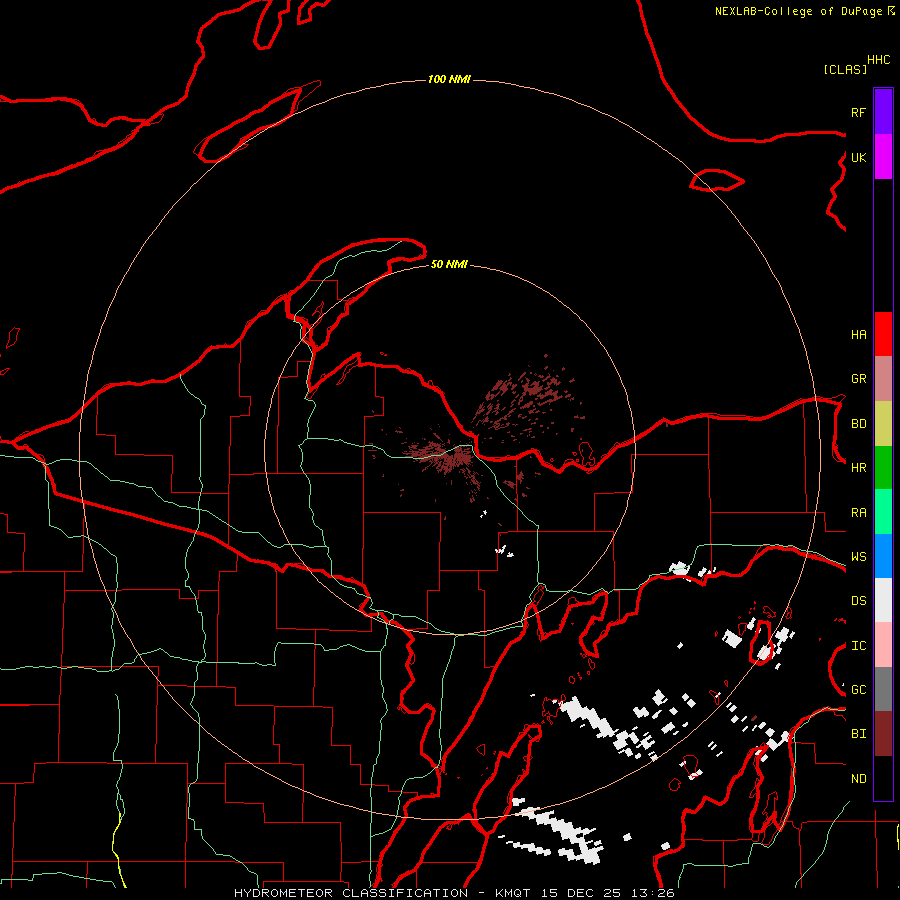
Task: Click the GC legend label
Action: click(x=858, y=690)
